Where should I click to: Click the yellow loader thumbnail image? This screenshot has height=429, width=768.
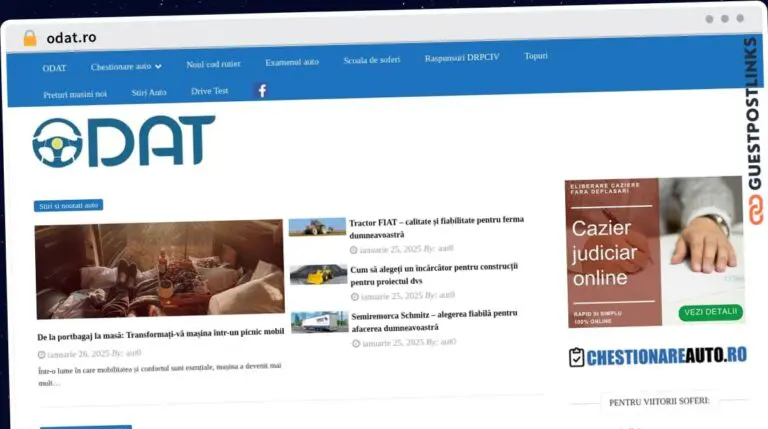318,274
